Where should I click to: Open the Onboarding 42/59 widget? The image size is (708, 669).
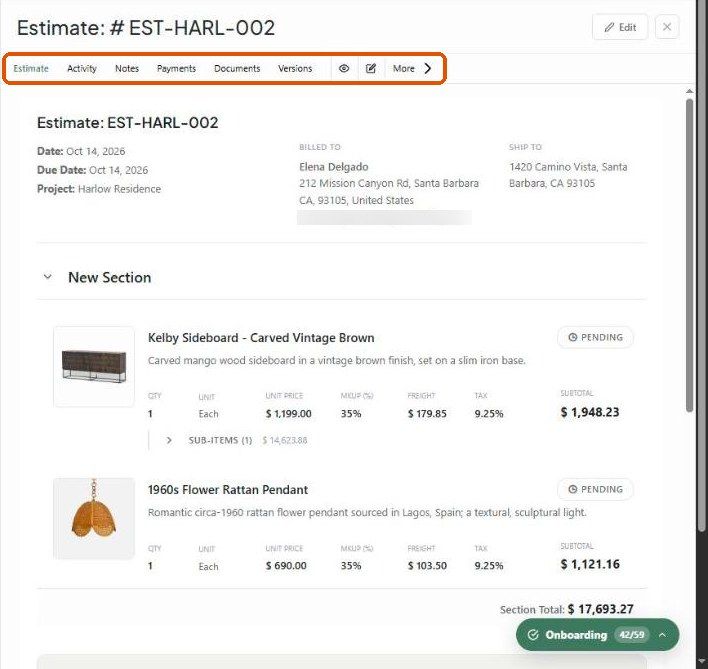click(x=597, y=635)
